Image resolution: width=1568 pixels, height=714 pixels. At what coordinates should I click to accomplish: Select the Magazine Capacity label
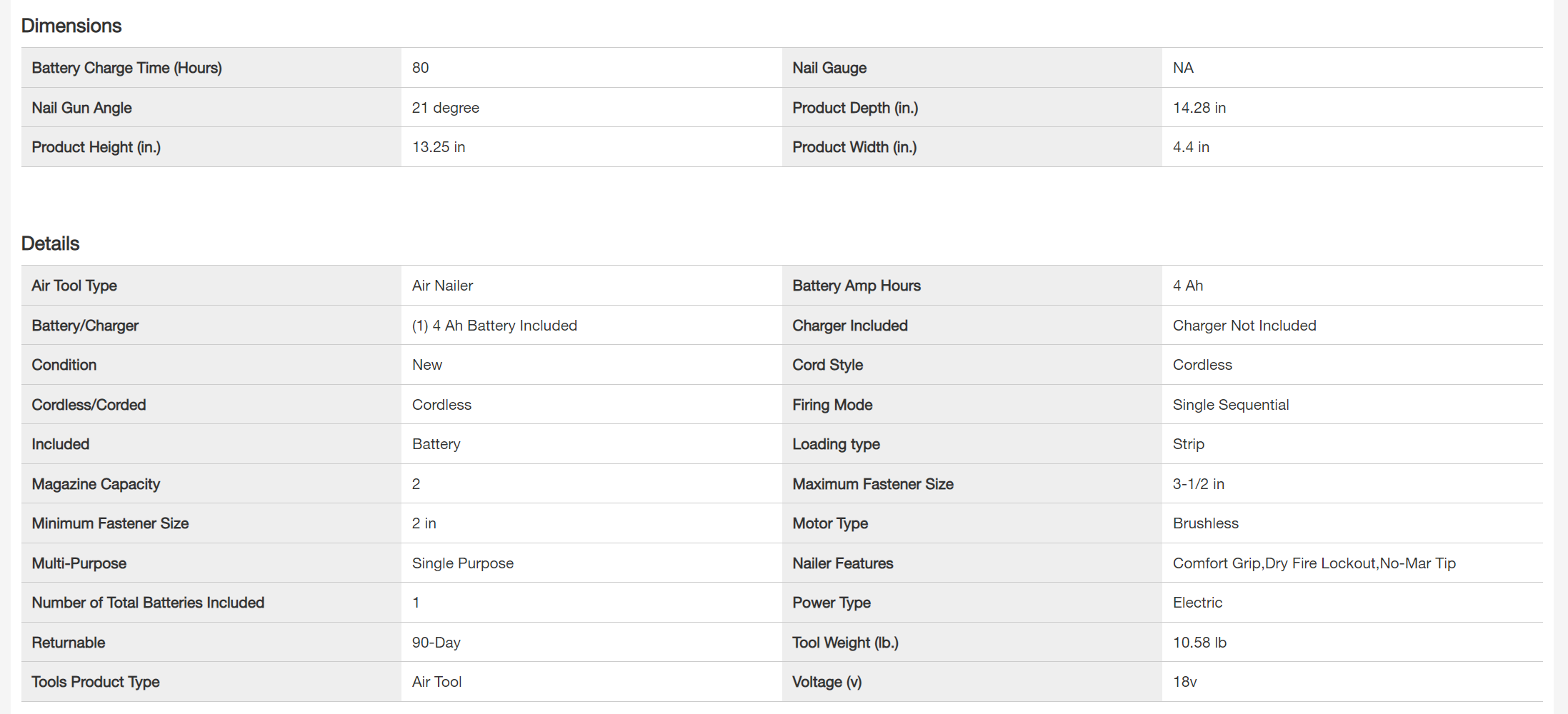(x=96, y=484)
